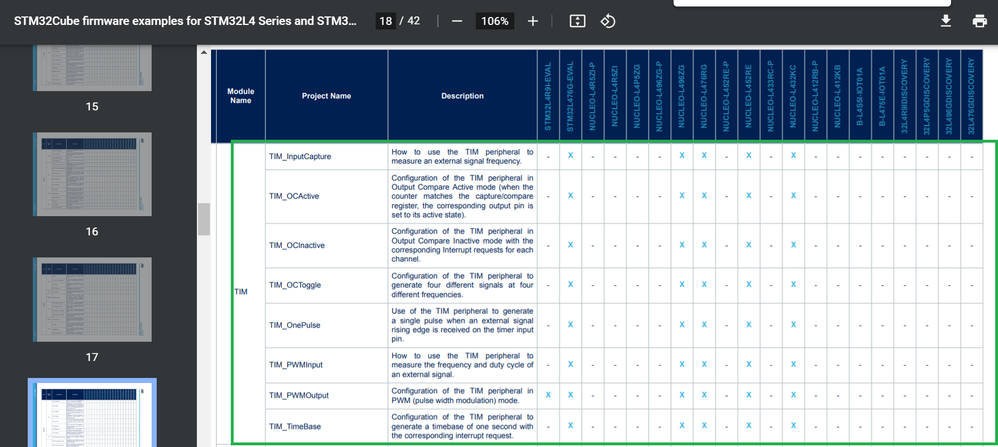Rotate the document counterclockwise

coord(608,21)
